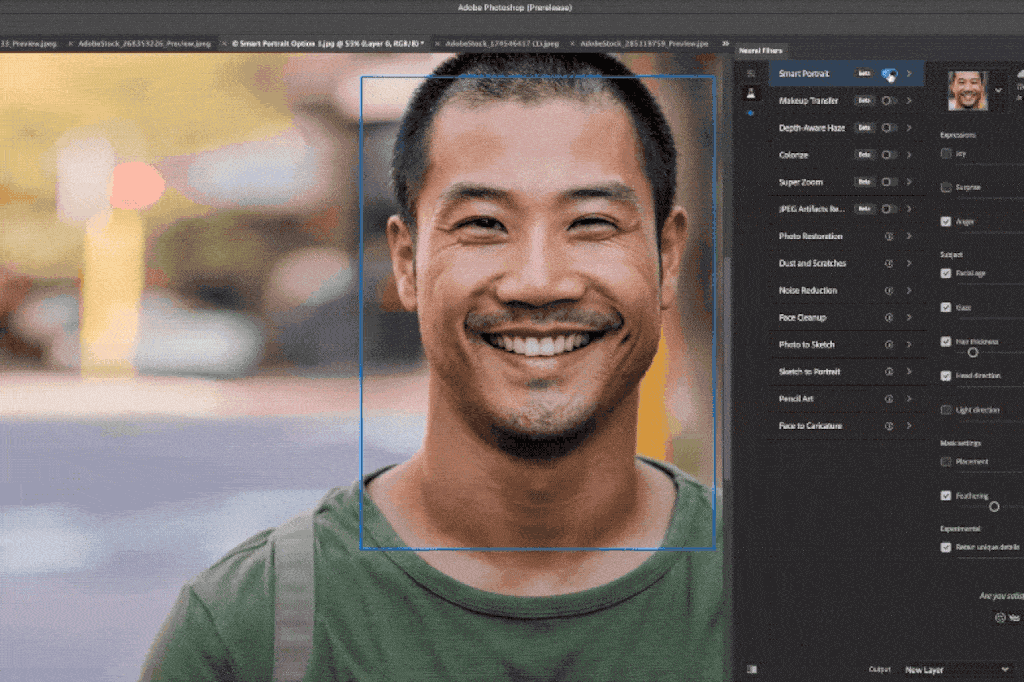Expand Makeup Transfer settings chevron
The image size is (1024, 682).
click(909, 101)
